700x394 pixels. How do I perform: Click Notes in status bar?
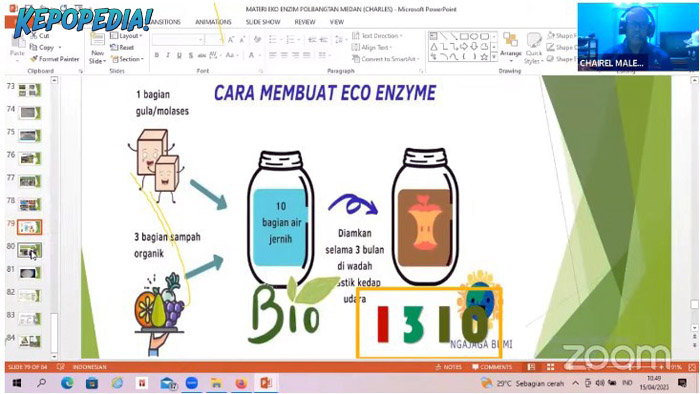coord(449,367)
